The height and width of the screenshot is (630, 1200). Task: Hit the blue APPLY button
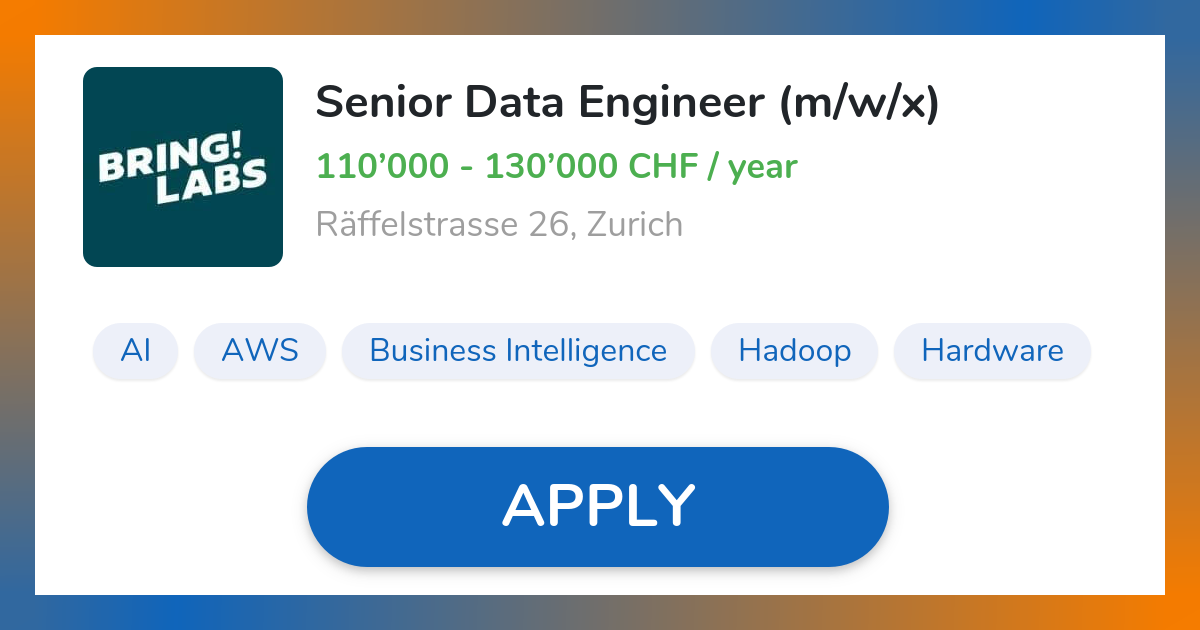click(x=598, y=507)
